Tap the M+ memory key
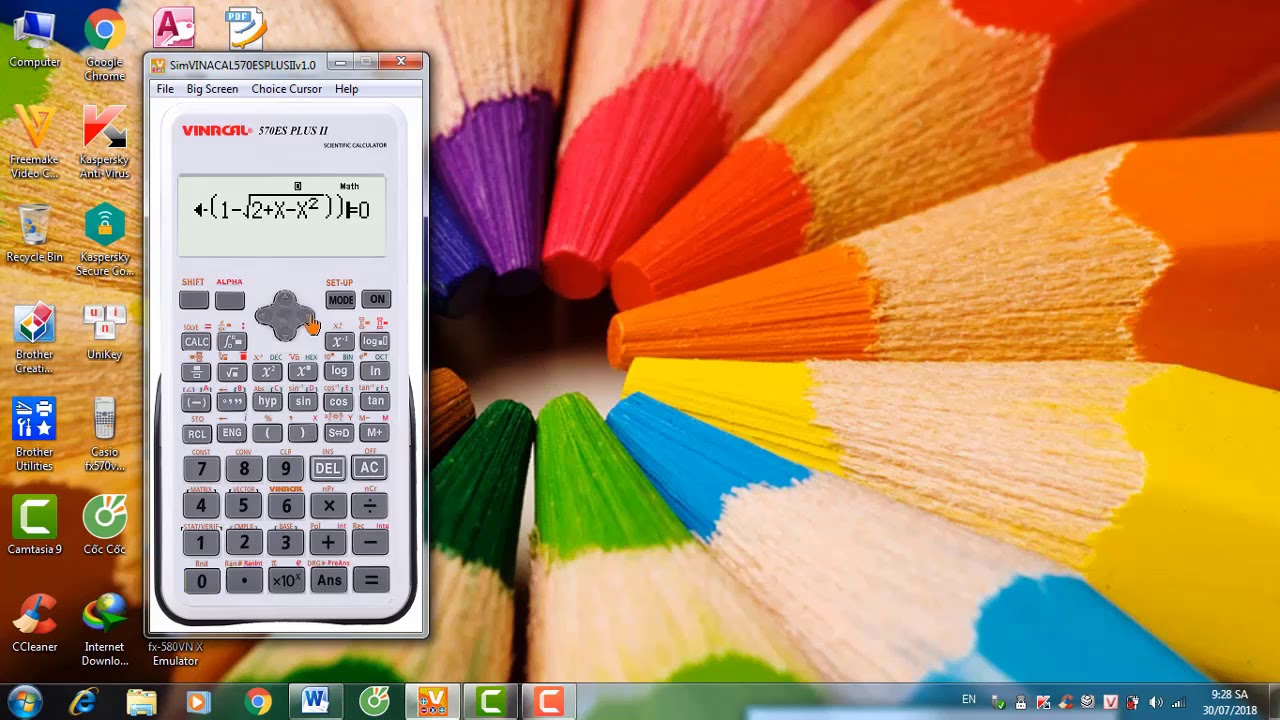This screenshot has height=720, width=1280. pyautogui.click(x=375, y=432)
